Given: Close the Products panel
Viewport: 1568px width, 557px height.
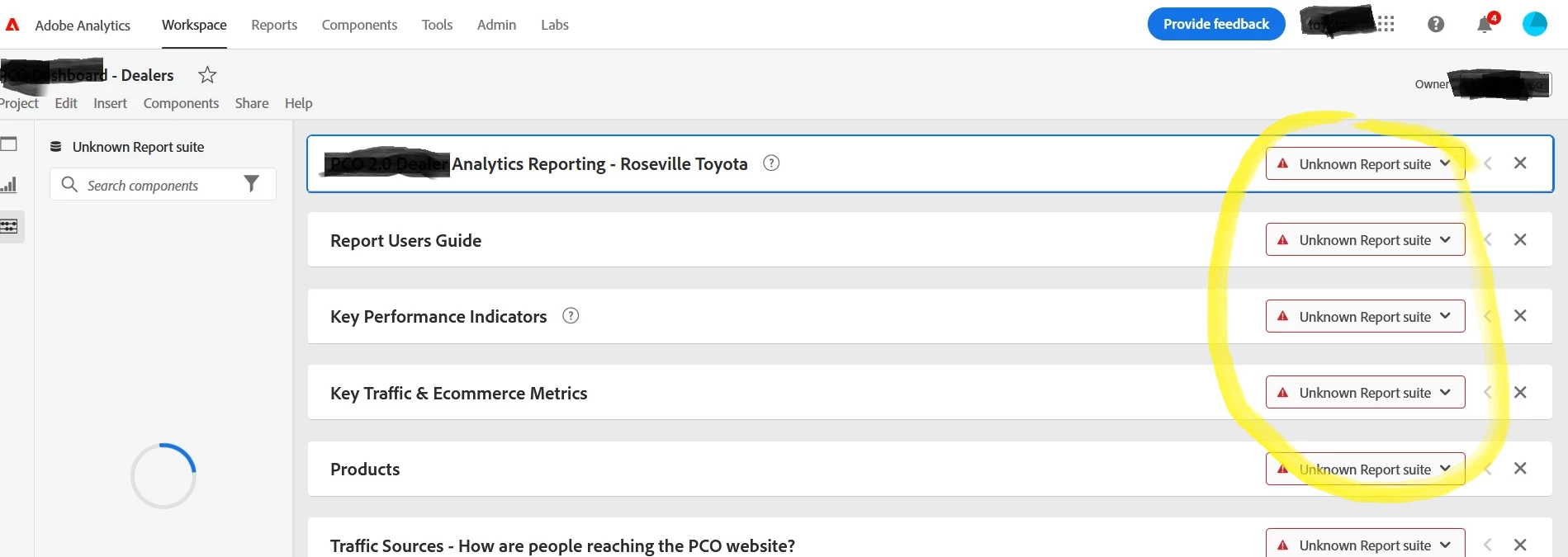Looking at the screenshot, I should pyautogui.click(x=1520, y=468).
